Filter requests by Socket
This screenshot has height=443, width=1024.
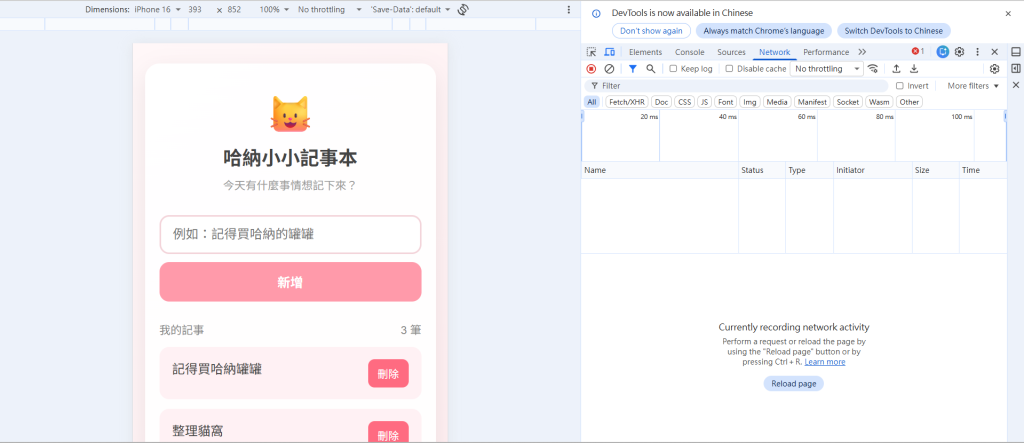(848, 102)
